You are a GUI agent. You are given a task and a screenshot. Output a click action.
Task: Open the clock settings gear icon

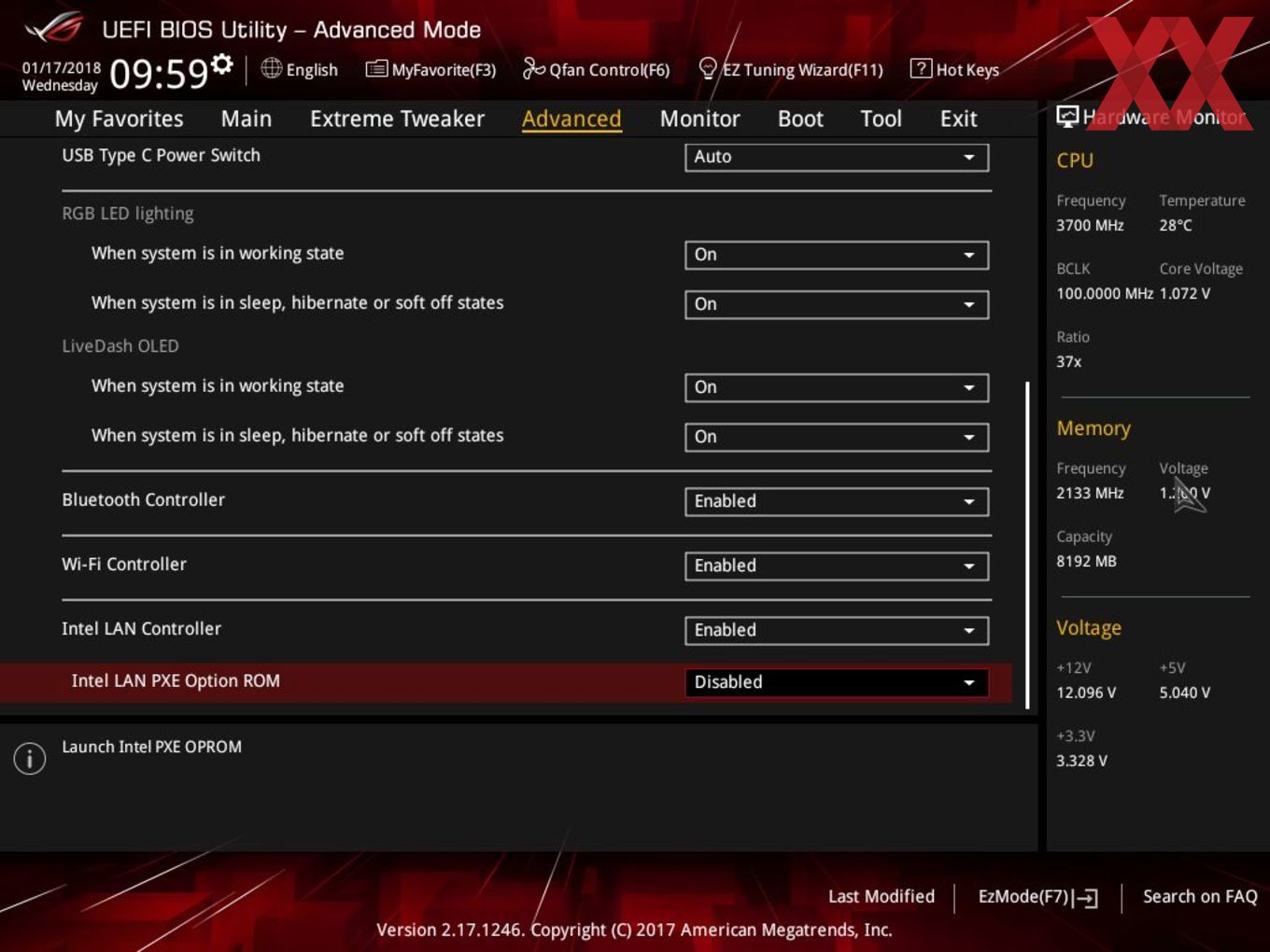[221, 63]
